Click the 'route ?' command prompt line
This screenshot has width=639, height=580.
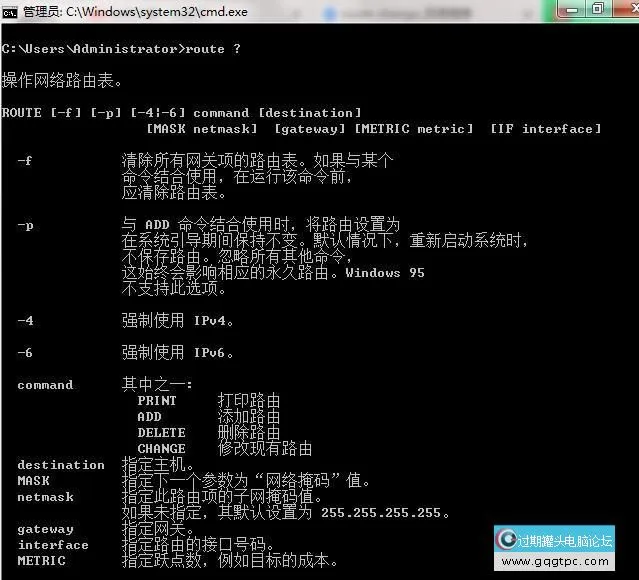coord(121,49)
